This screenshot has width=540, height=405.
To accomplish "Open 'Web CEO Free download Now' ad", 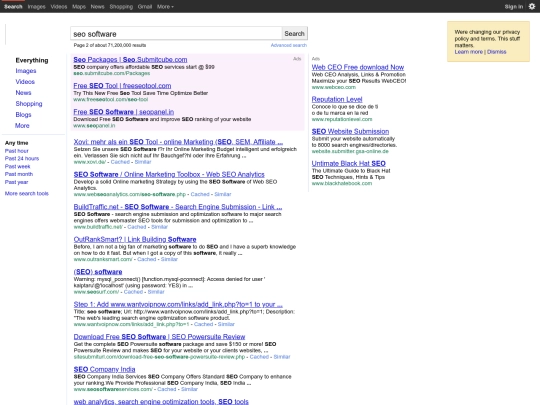I will (x=358, y=68).
